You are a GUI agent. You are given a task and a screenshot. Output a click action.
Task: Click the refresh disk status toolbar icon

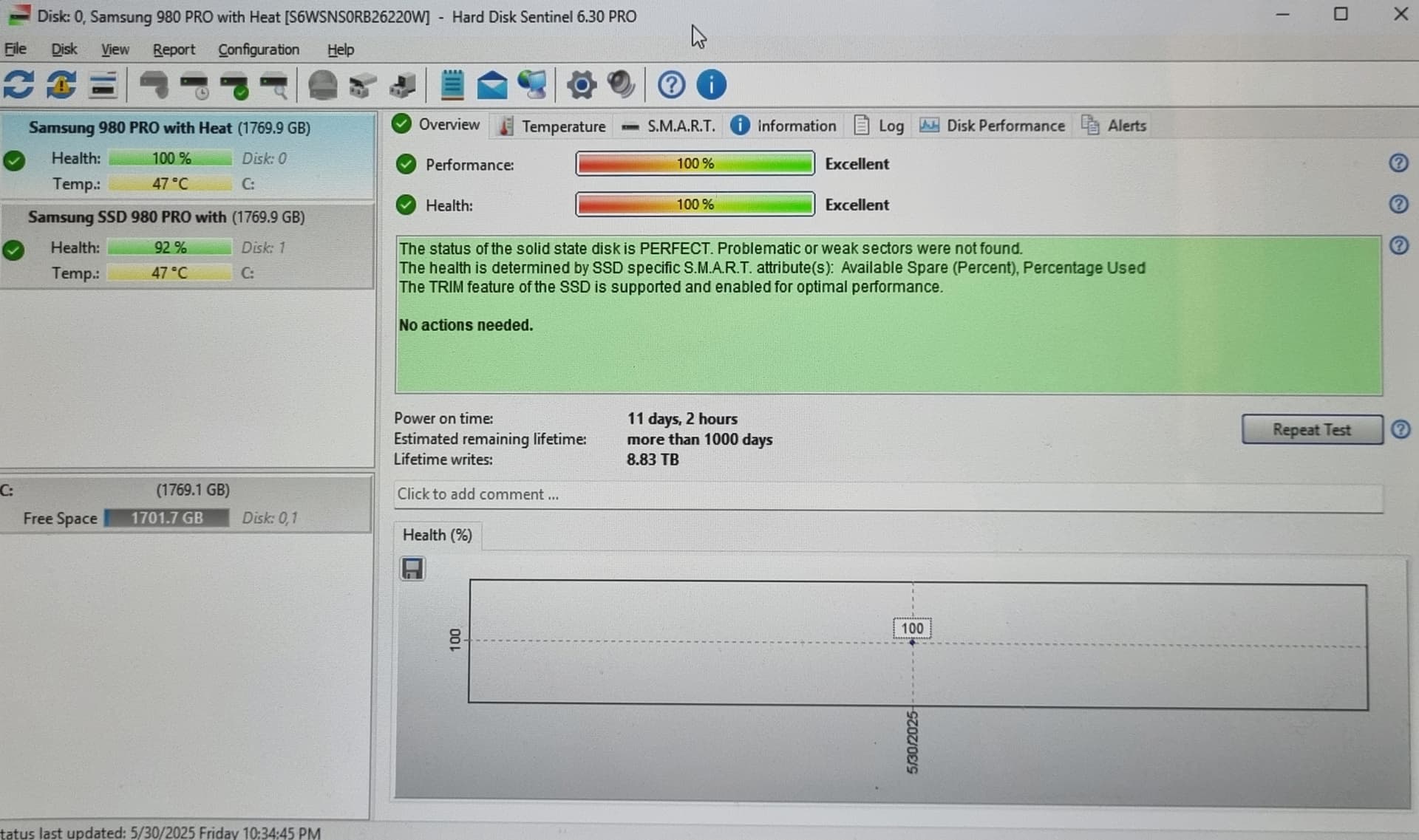18,85
